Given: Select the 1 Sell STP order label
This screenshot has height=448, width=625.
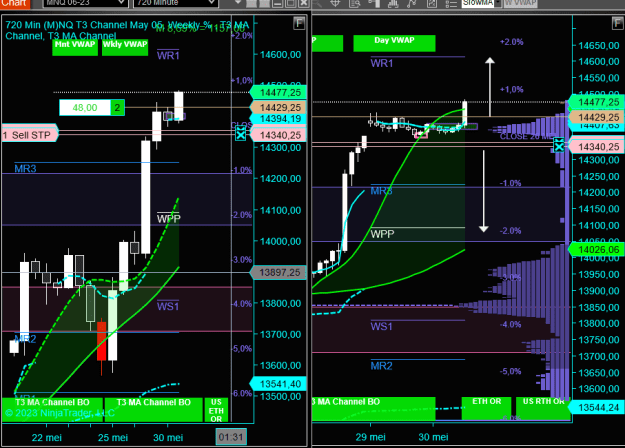Looking at the screenshot, I should (29, 135).
